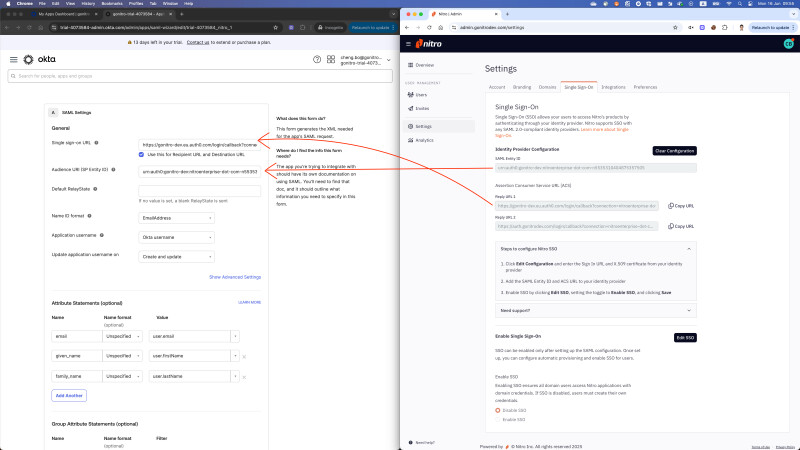Image resolution: width=800 pixels, height=450 pixels.
Task: Click LEARN MORE link for Attribute Statements
Action: pyautogui.click(x=249, y=303)
